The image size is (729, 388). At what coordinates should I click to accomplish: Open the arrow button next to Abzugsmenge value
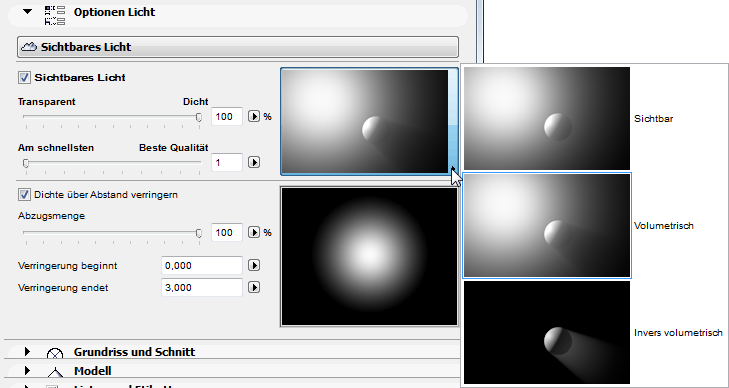253,232
